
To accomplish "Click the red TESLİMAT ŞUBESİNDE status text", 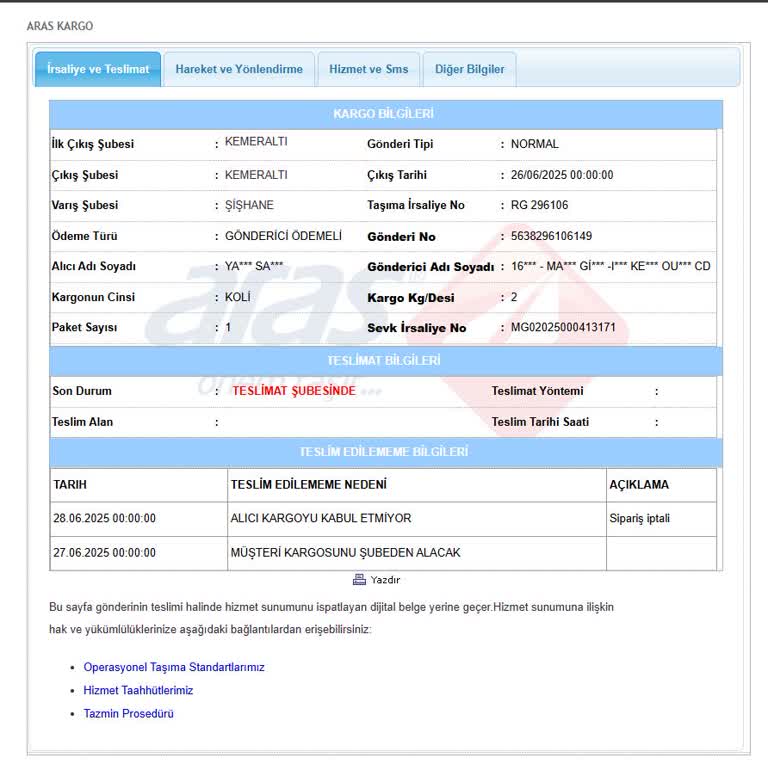I will (x=294, y=391).
